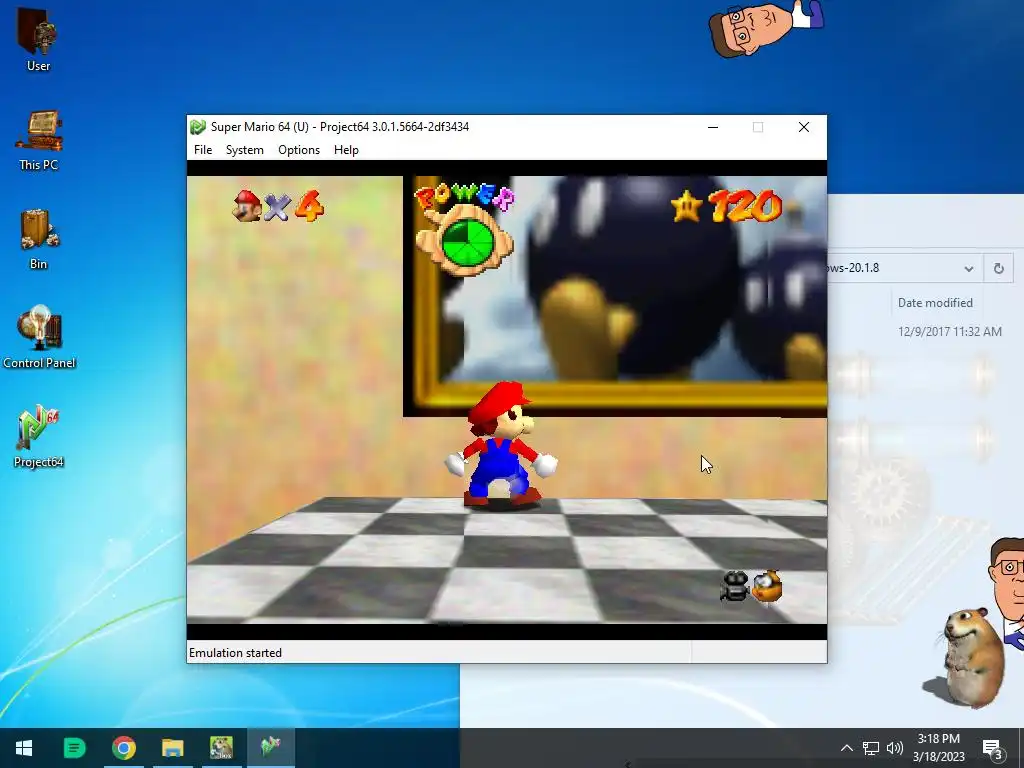Screen dimensions: 1024x768
Task: Click the green power meter
Action: click(x=467, y=243)
